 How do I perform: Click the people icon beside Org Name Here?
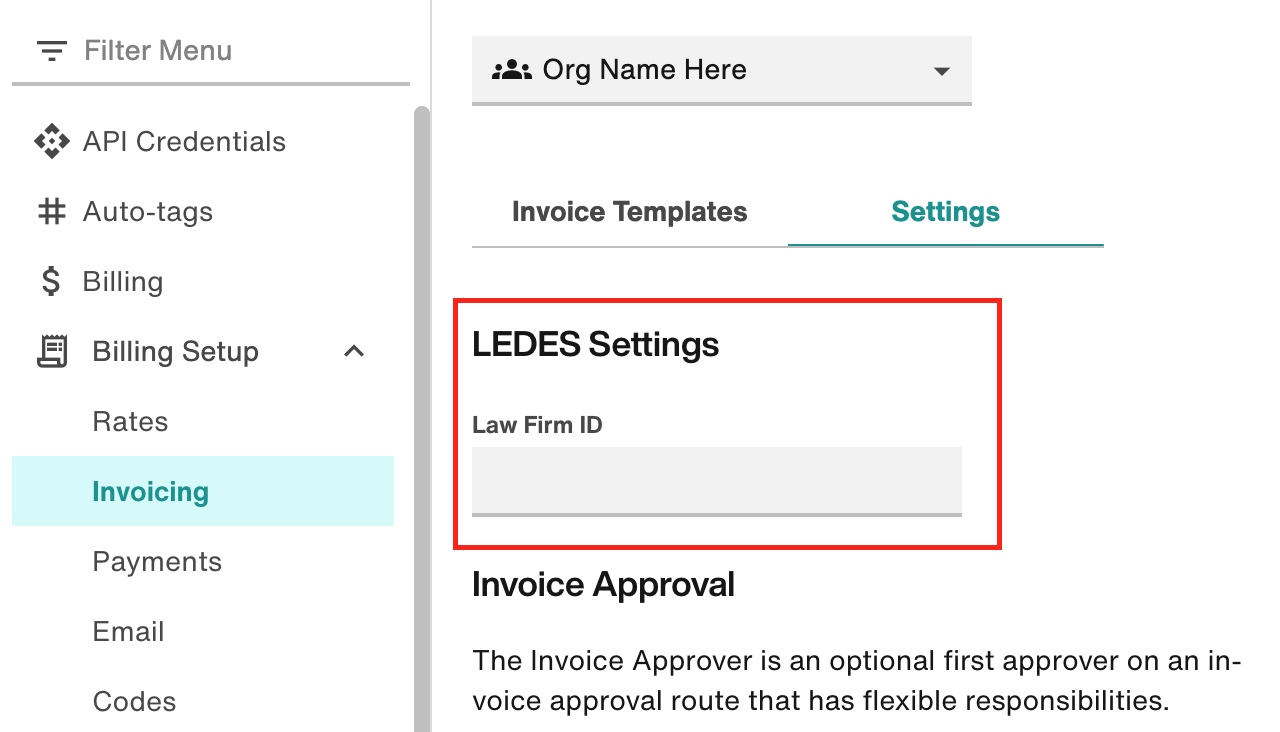coord(512,70)
